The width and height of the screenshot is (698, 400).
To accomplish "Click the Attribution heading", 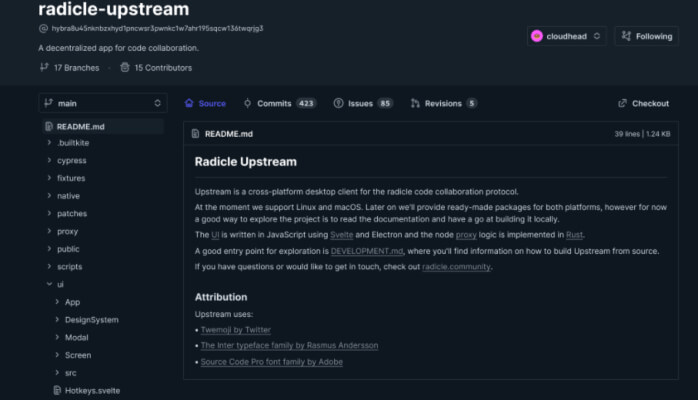I will 221,297.
